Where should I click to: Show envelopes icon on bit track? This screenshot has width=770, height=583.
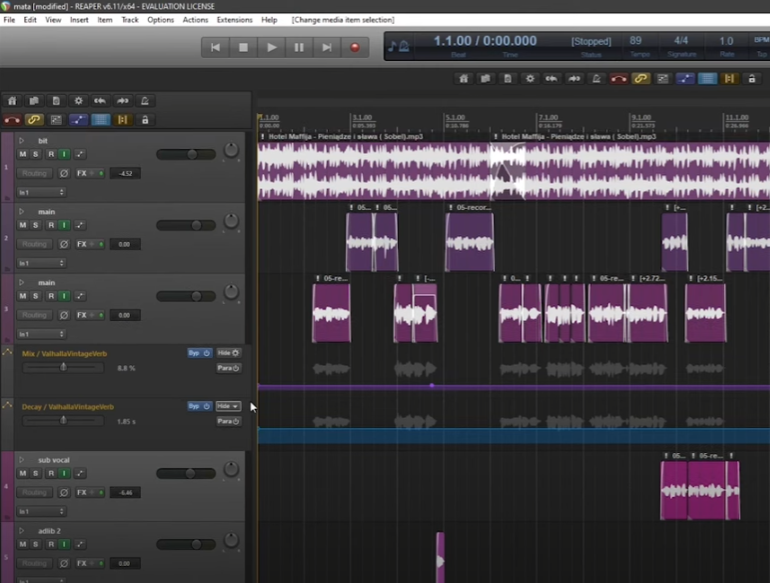pyautogui.click(x=80, y=154)
